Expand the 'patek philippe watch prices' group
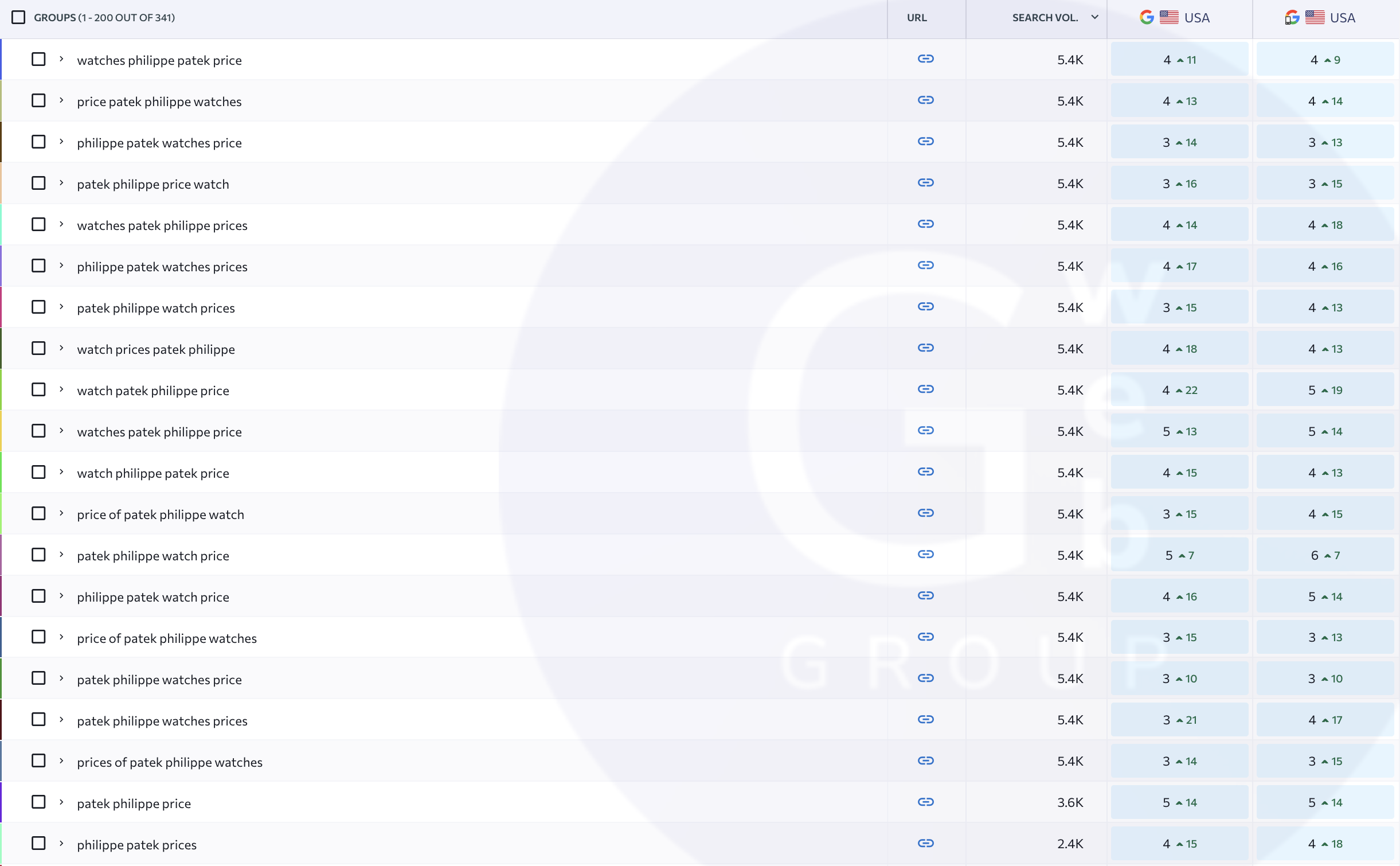This screenshot has height=866, width=1400. (x=61, y=307)
